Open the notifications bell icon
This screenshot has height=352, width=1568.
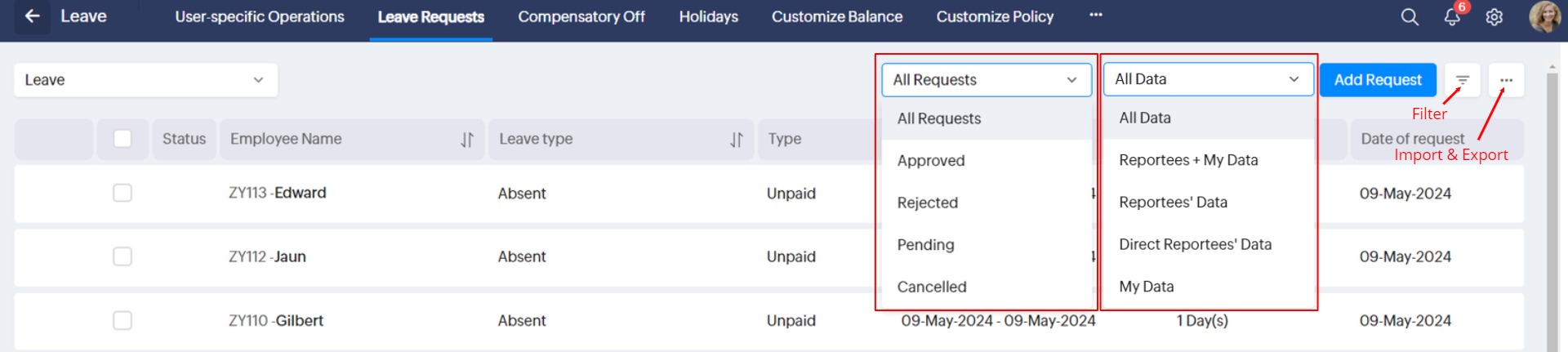[x=1452, y=17]
